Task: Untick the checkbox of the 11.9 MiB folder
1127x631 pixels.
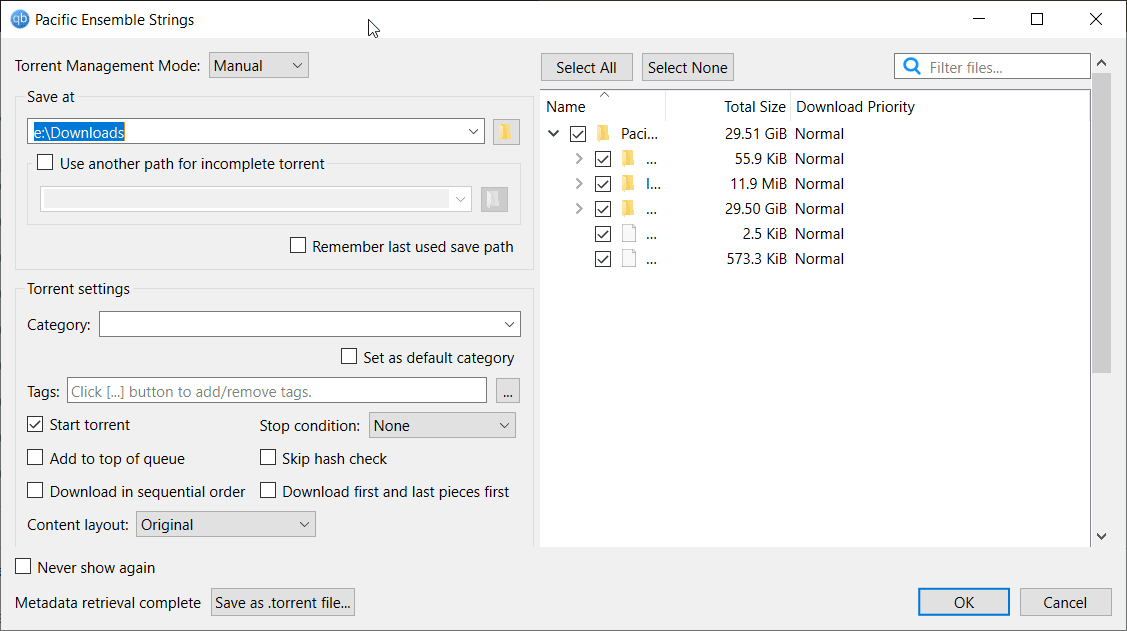Action: 603,184
